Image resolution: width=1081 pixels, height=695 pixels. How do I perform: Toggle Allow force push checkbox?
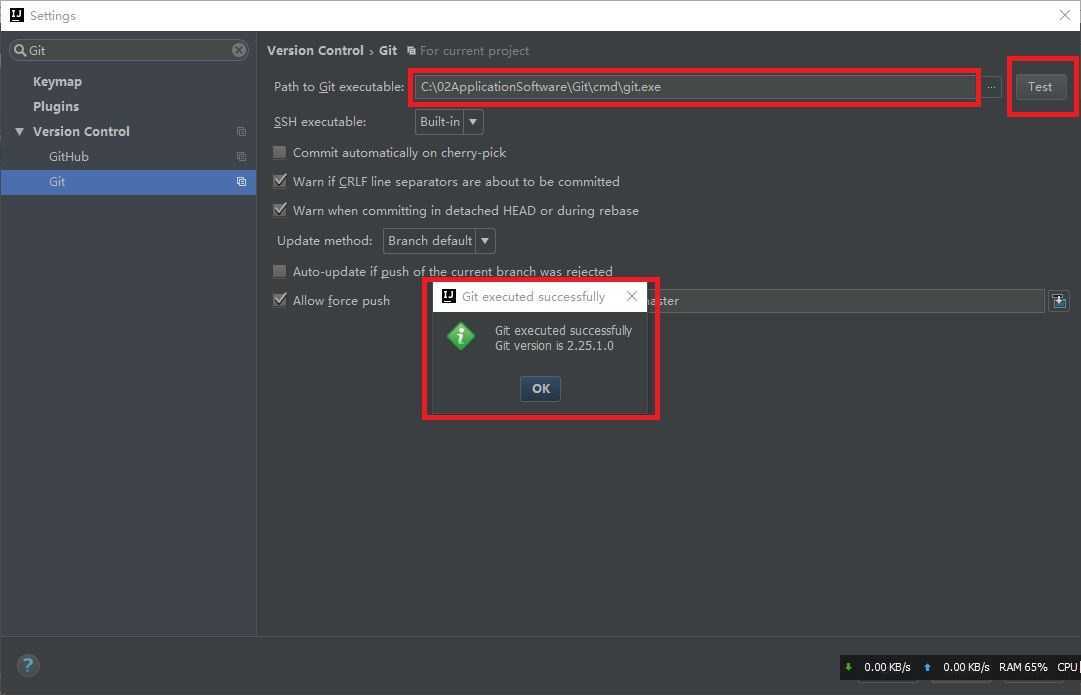279,300
